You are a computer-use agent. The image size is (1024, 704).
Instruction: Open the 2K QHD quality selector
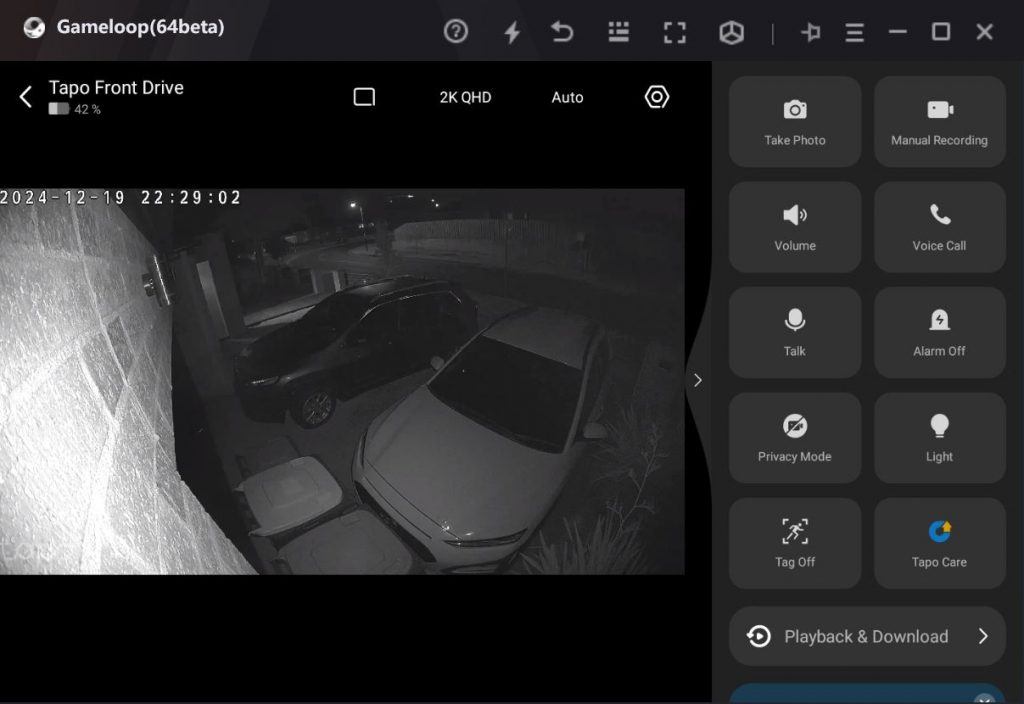tap(463, 97)
